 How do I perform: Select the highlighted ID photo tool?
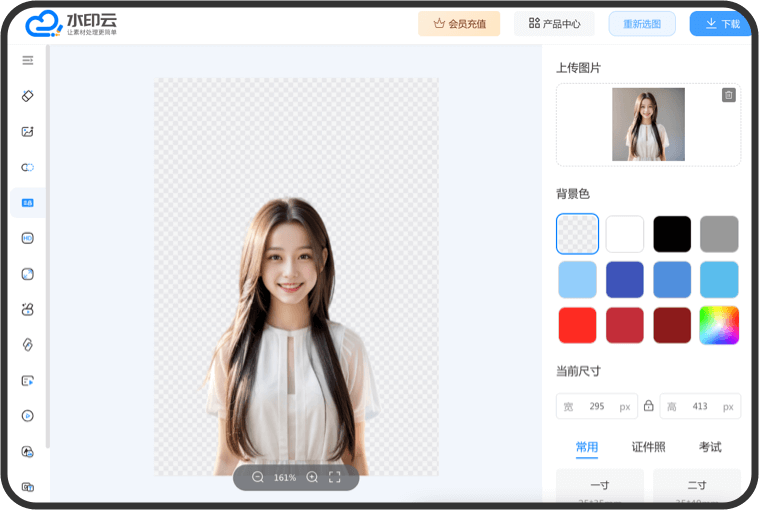(x=28, y=203)
